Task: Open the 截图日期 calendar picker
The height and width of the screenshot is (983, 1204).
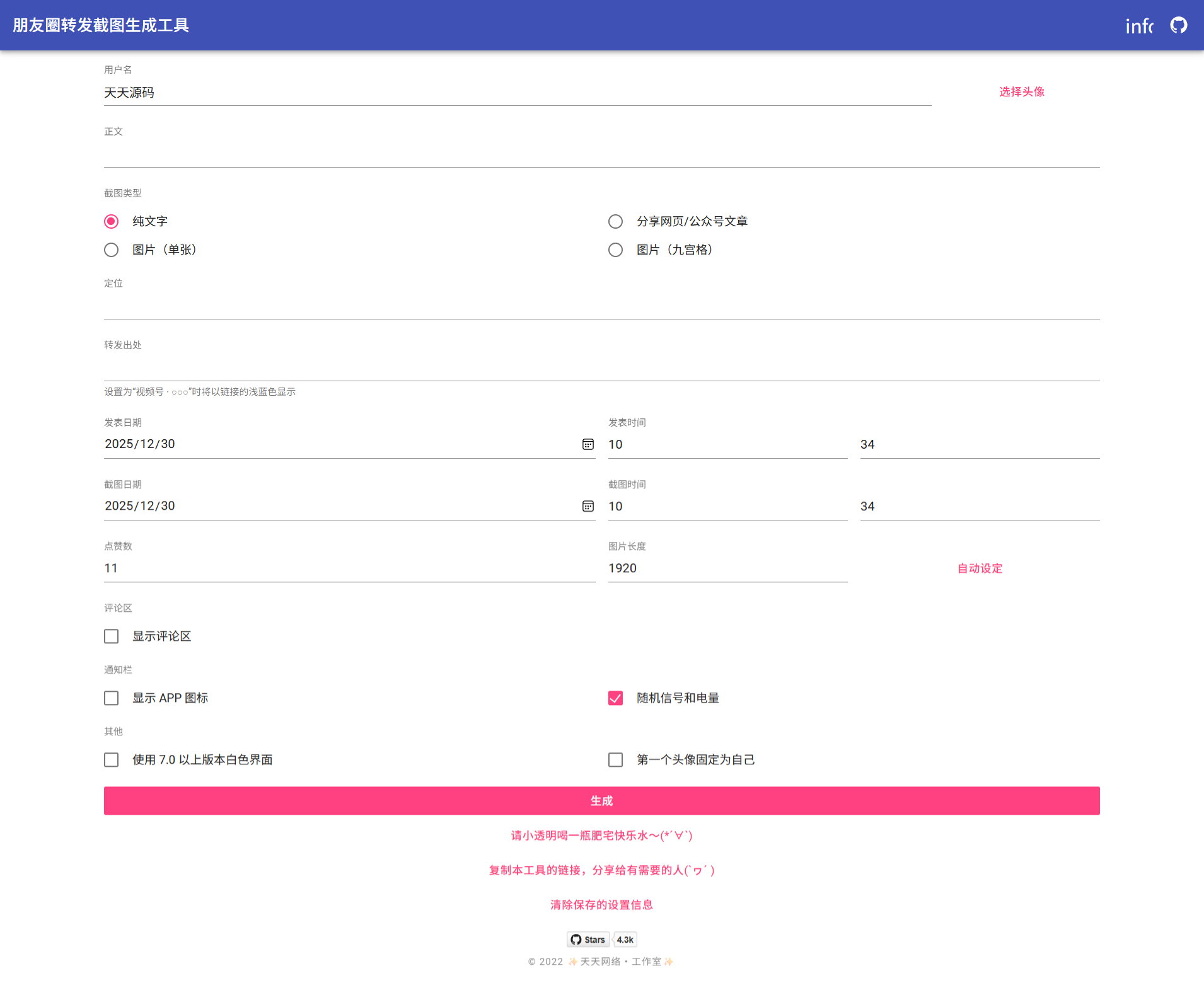Action: 588,506
